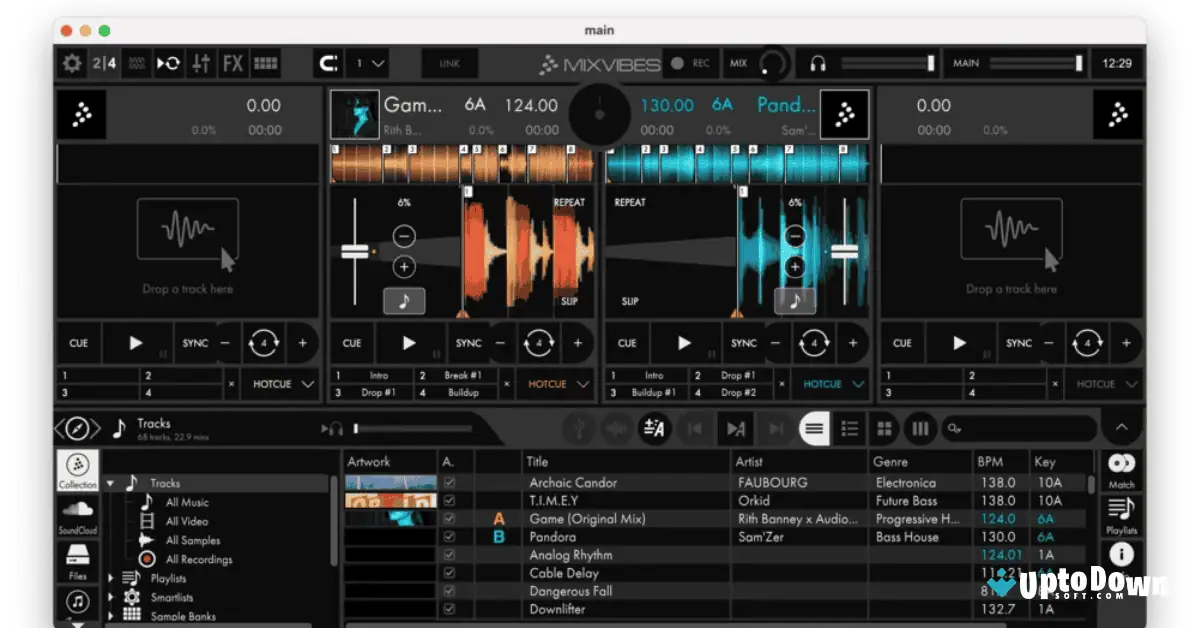Open the Playlists panel on the right sidebar
Screen dimensions: 1200x628
[1121, 516]
